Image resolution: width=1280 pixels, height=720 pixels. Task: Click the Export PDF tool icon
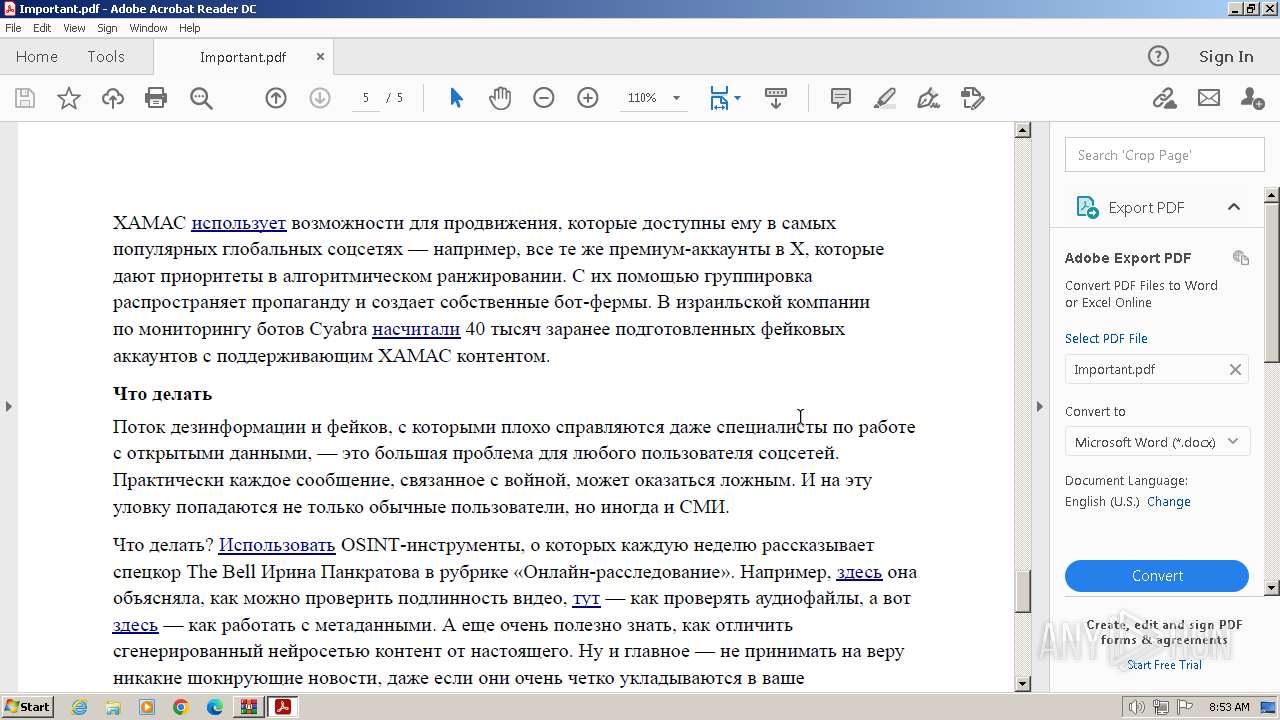click(1087, 207)
